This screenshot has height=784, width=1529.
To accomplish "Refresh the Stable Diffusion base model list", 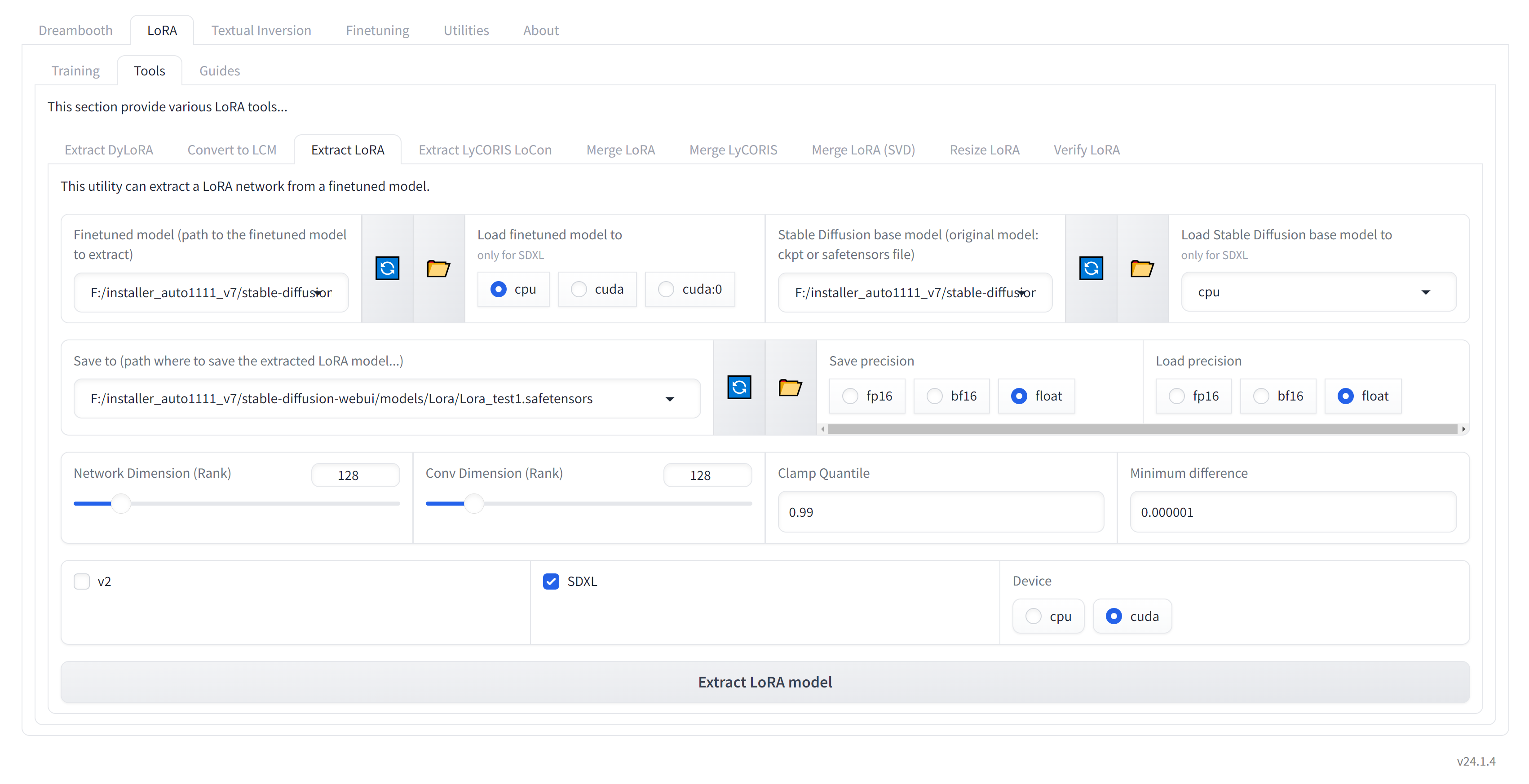I will click(x=1091, y=268).
